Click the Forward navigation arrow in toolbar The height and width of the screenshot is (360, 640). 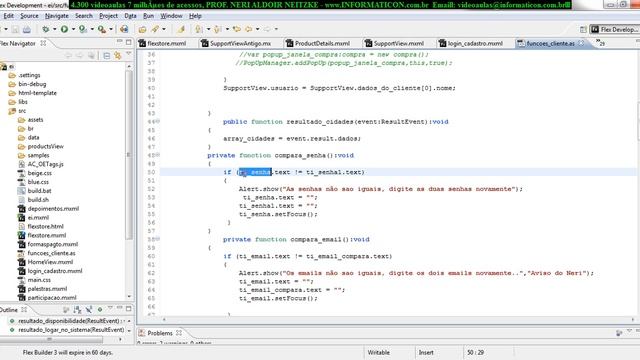pos(267,29)
